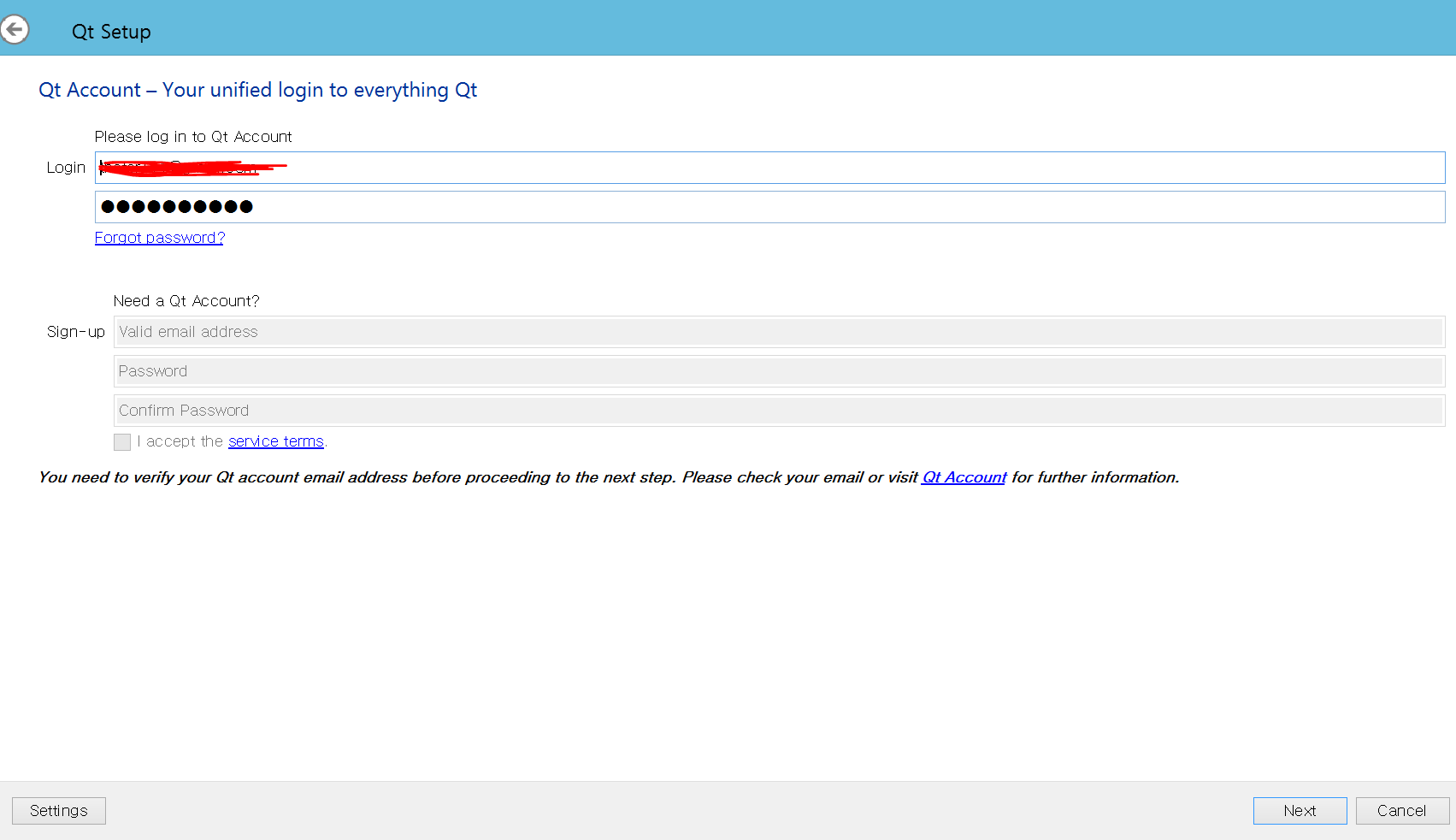The width and height of the screenshot is (1456, 840).
Task: Select the login password field
Action: point(769,207)
